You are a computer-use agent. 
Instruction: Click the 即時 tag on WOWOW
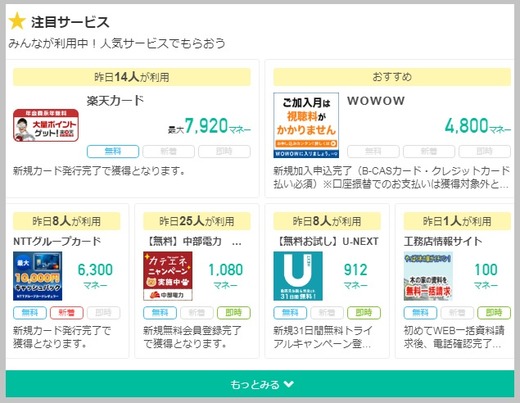485,152
